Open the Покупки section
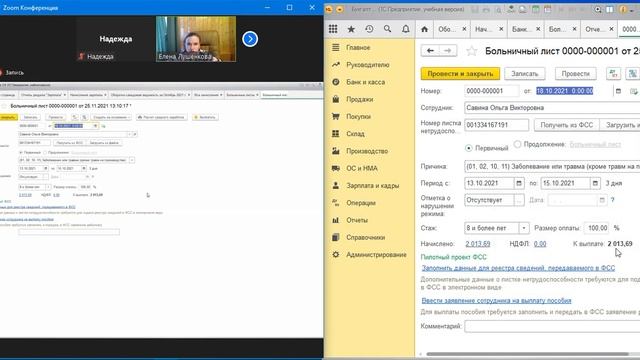 pyautogui.click(x=358, y=116)
